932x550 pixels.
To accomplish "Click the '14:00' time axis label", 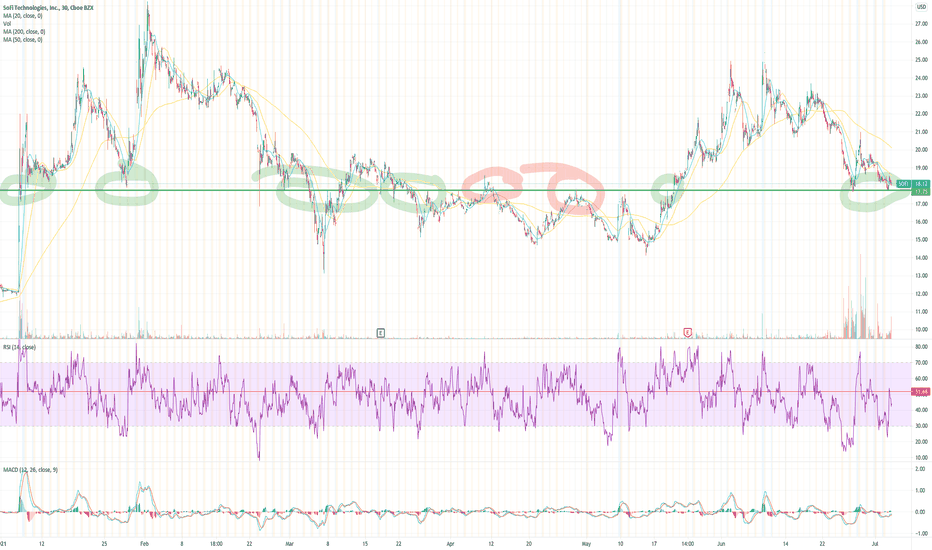I will (688, 543).
